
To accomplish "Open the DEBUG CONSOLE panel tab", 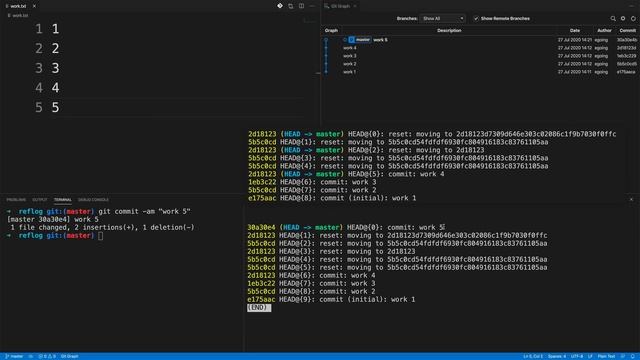I will [93, 200].
